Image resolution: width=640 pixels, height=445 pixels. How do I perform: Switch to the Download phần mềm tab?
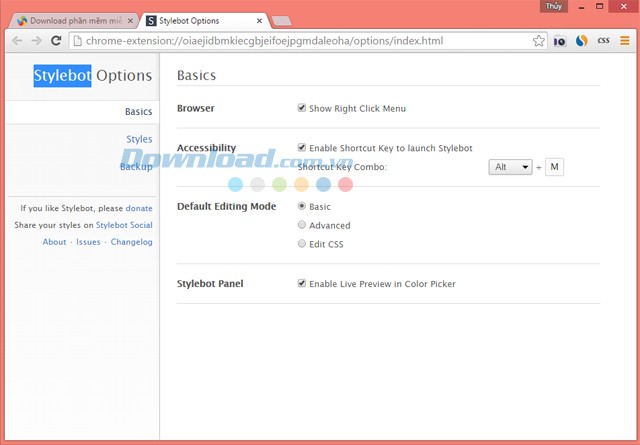coord(75,21)
